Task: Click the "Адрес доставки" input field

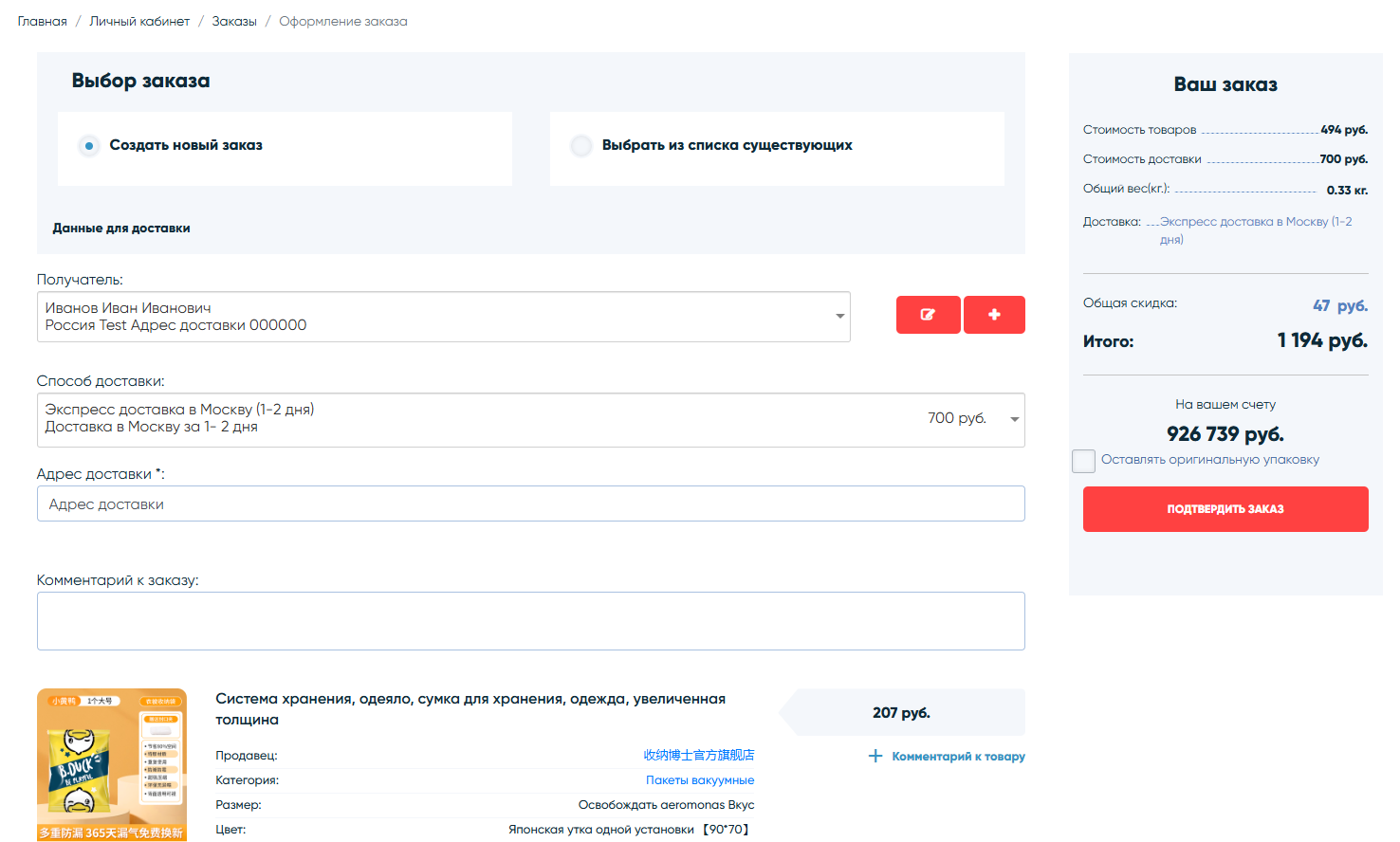Action: point(530,503)
